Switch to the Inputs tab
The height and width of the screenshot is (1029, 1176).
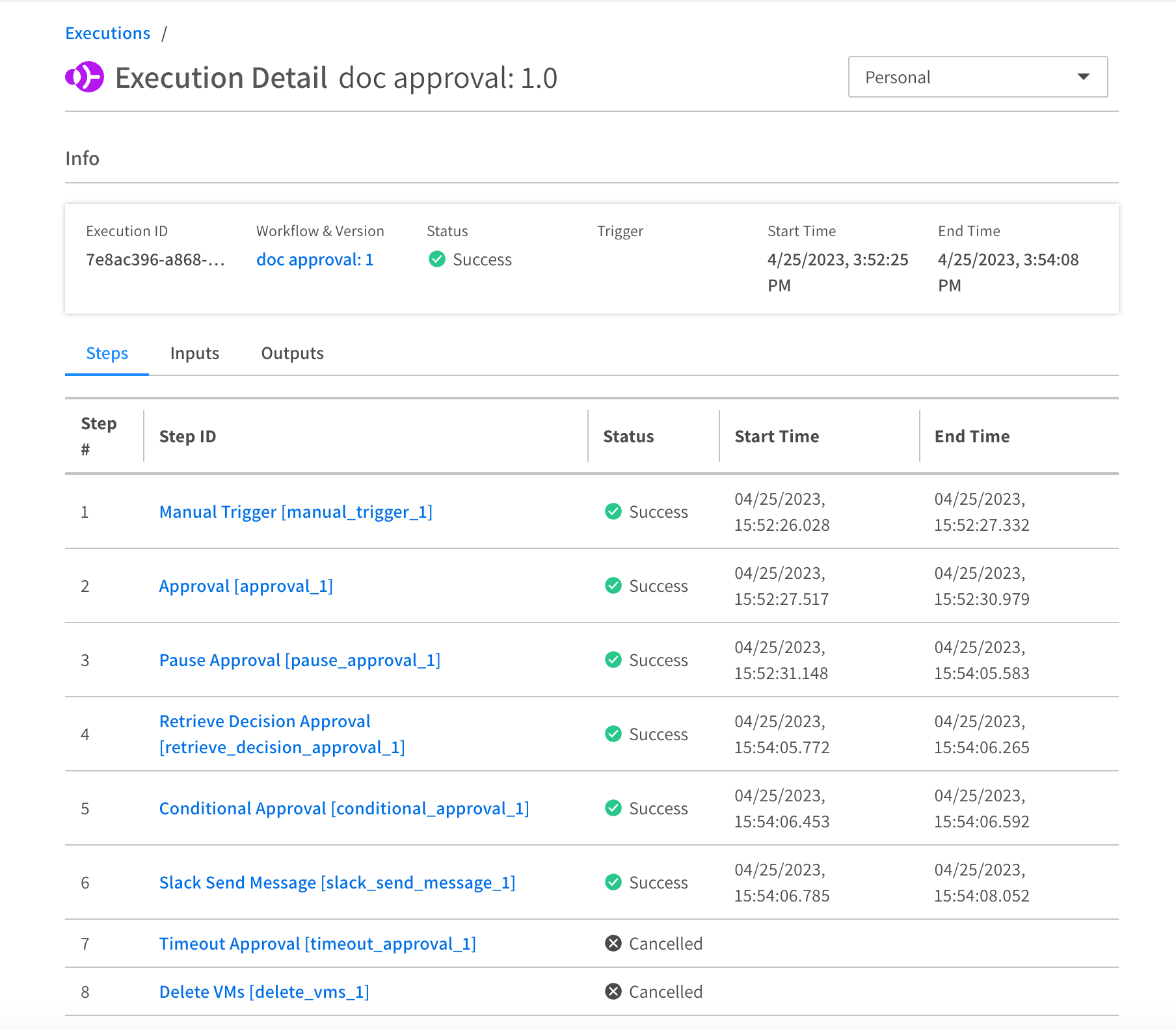coord(194,353)
